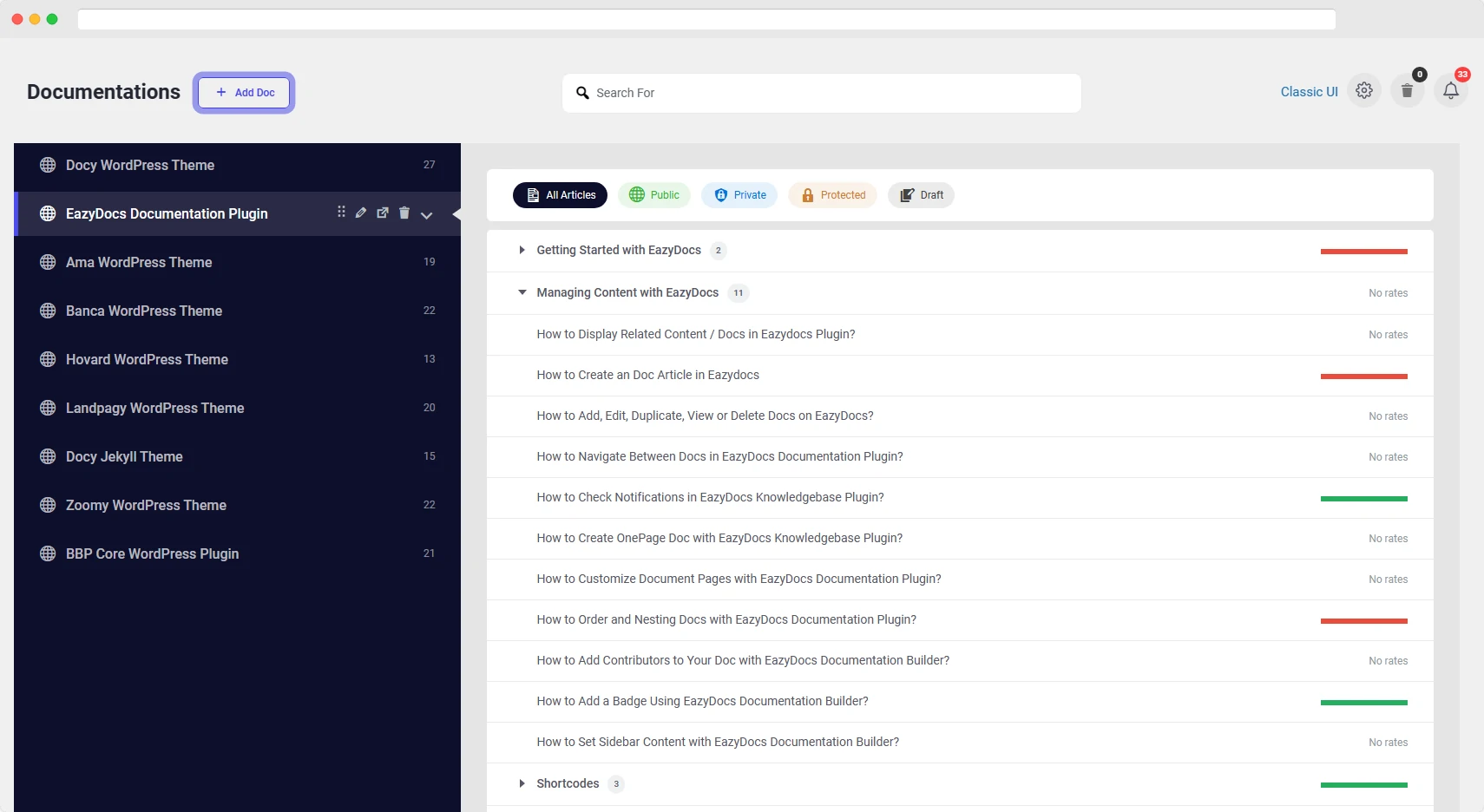The height and width of the screenshot is (812, 1484).
Task: Open the trash bin icon in the header
Action: (1407, 90)
